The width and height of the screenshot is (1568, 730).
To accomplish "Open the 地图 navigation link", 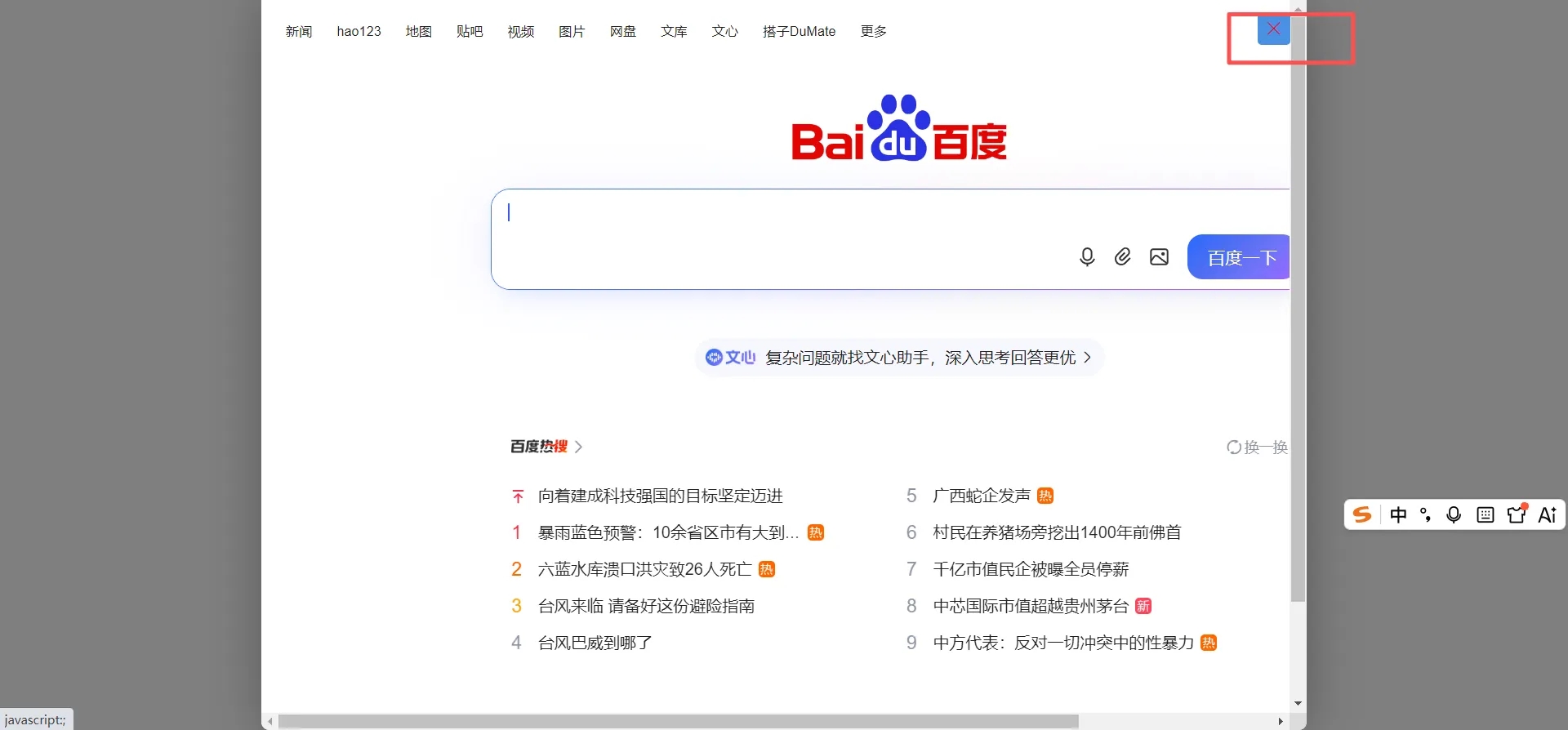I will click(419, 31).
